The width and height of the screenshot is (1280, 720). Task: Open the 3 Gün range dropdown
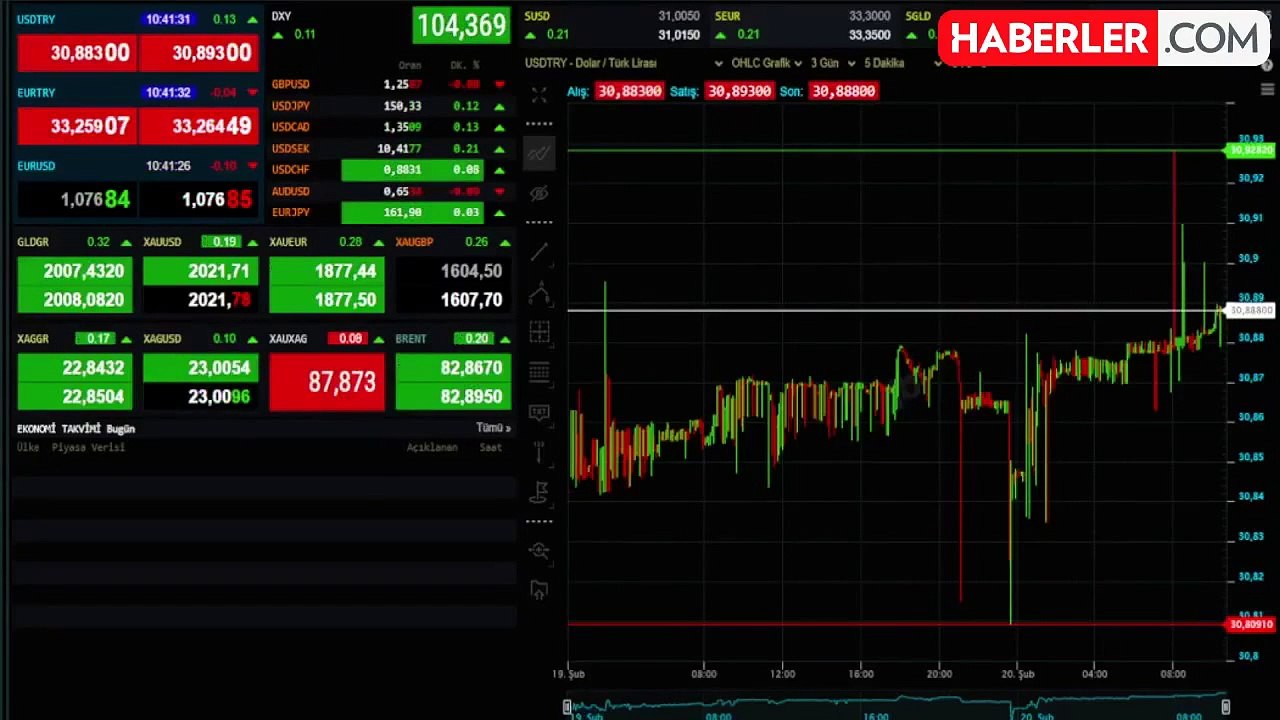tap(833, 63)
